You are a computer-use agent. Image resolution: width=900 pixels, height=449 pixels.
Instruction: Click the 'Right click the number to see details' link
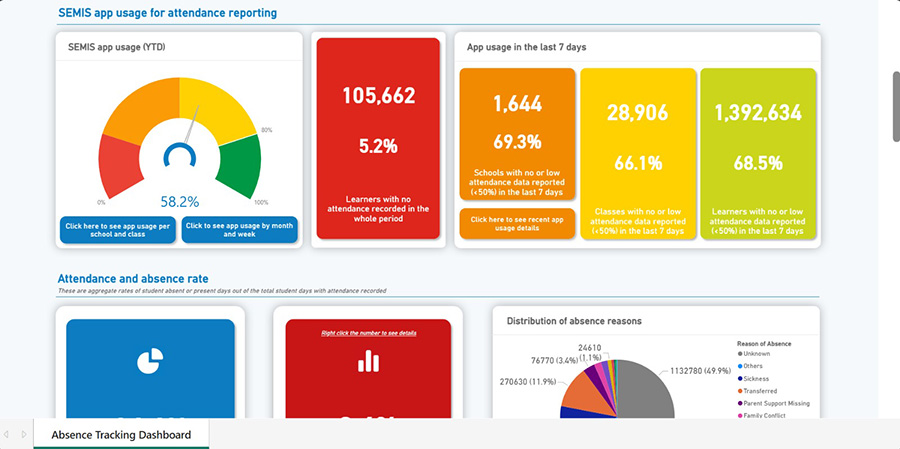click(x=368, y=333)
